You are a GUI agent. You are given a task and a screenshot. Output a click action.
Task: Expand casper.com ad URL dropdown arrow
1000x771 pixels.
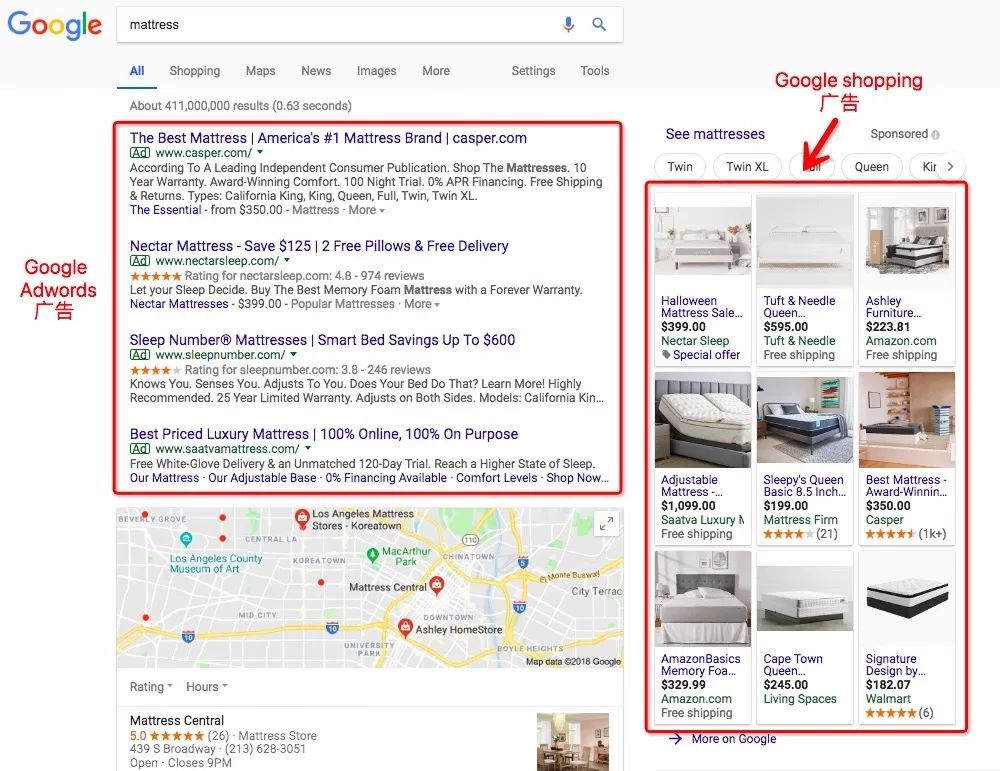260,153
